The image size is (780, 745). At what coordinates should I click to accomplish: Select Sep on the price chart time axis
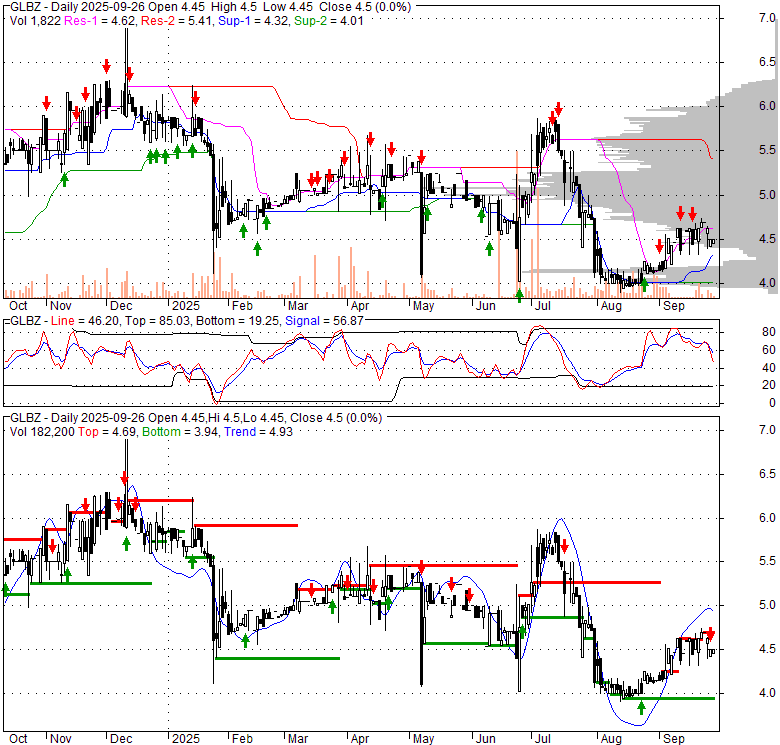674,306
